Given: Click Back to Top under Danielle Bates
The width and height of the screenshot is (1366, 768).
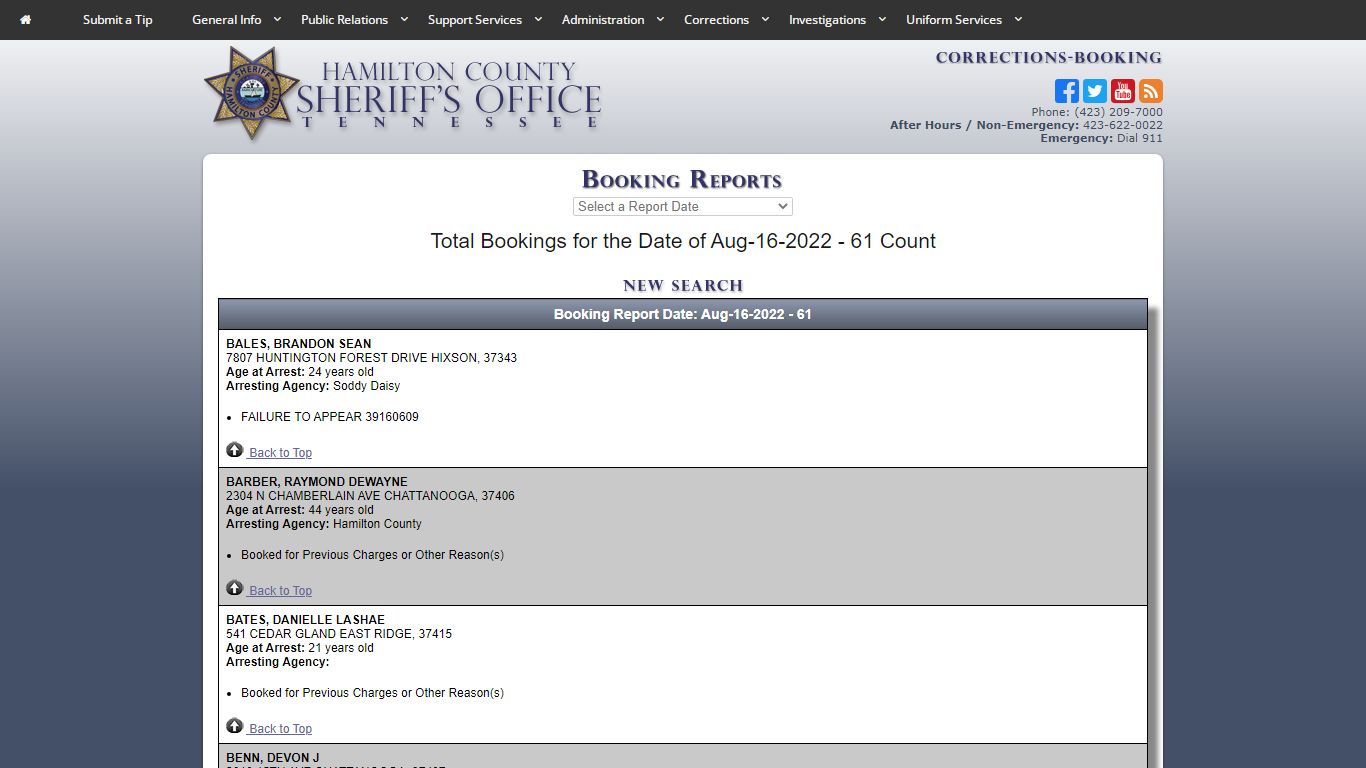Looking at the screenshot, I should [280, 729].
